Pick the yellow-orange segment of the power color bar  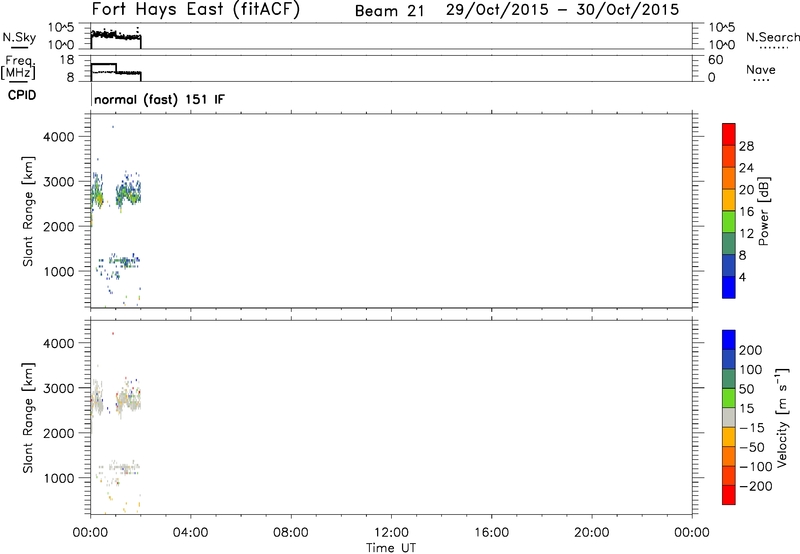[729, 200]
